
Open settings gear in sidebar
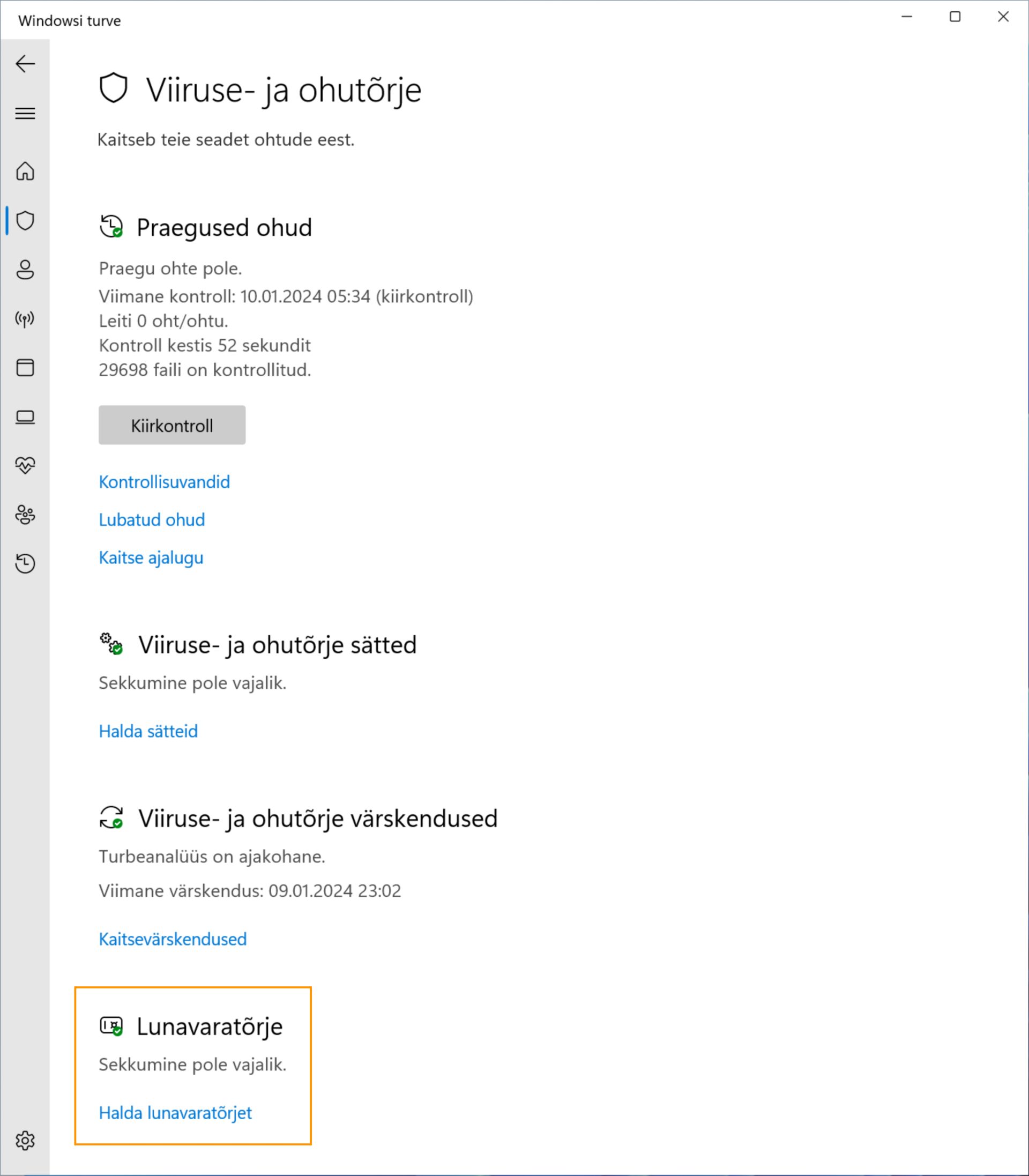25,1141
